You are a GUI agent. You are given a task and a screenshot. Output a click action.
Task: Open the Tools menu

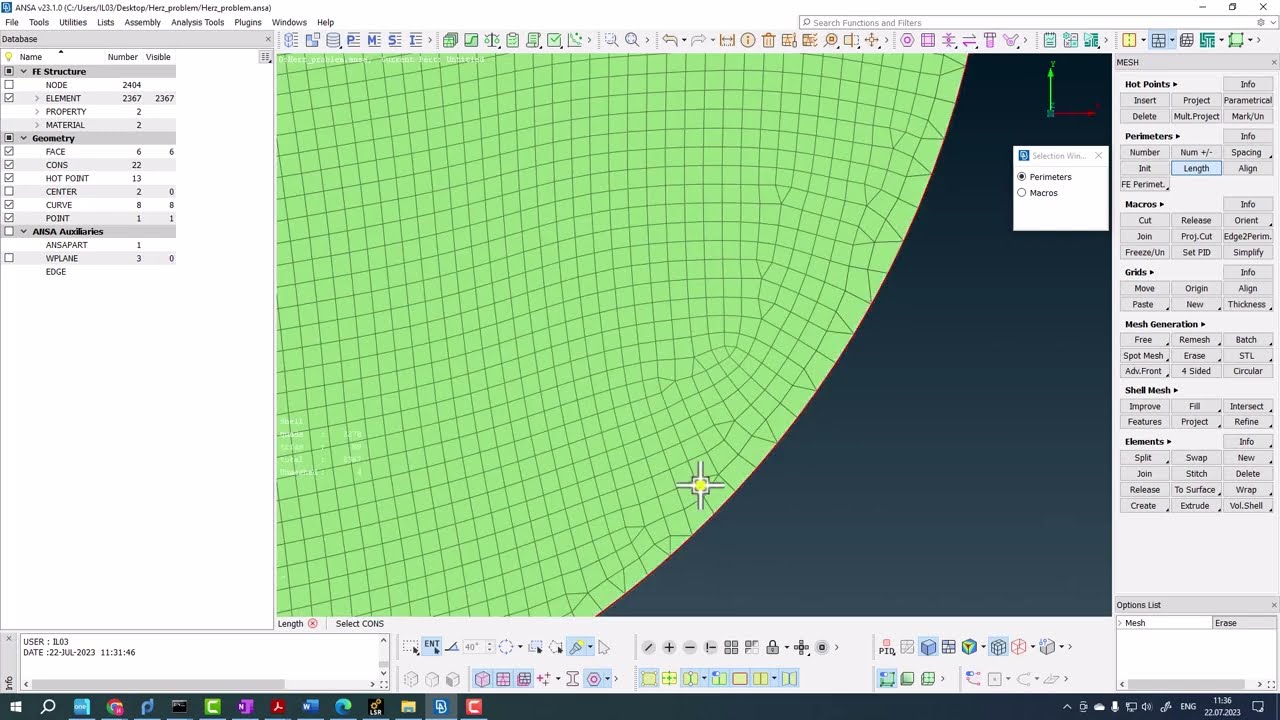tap(39, 22)
